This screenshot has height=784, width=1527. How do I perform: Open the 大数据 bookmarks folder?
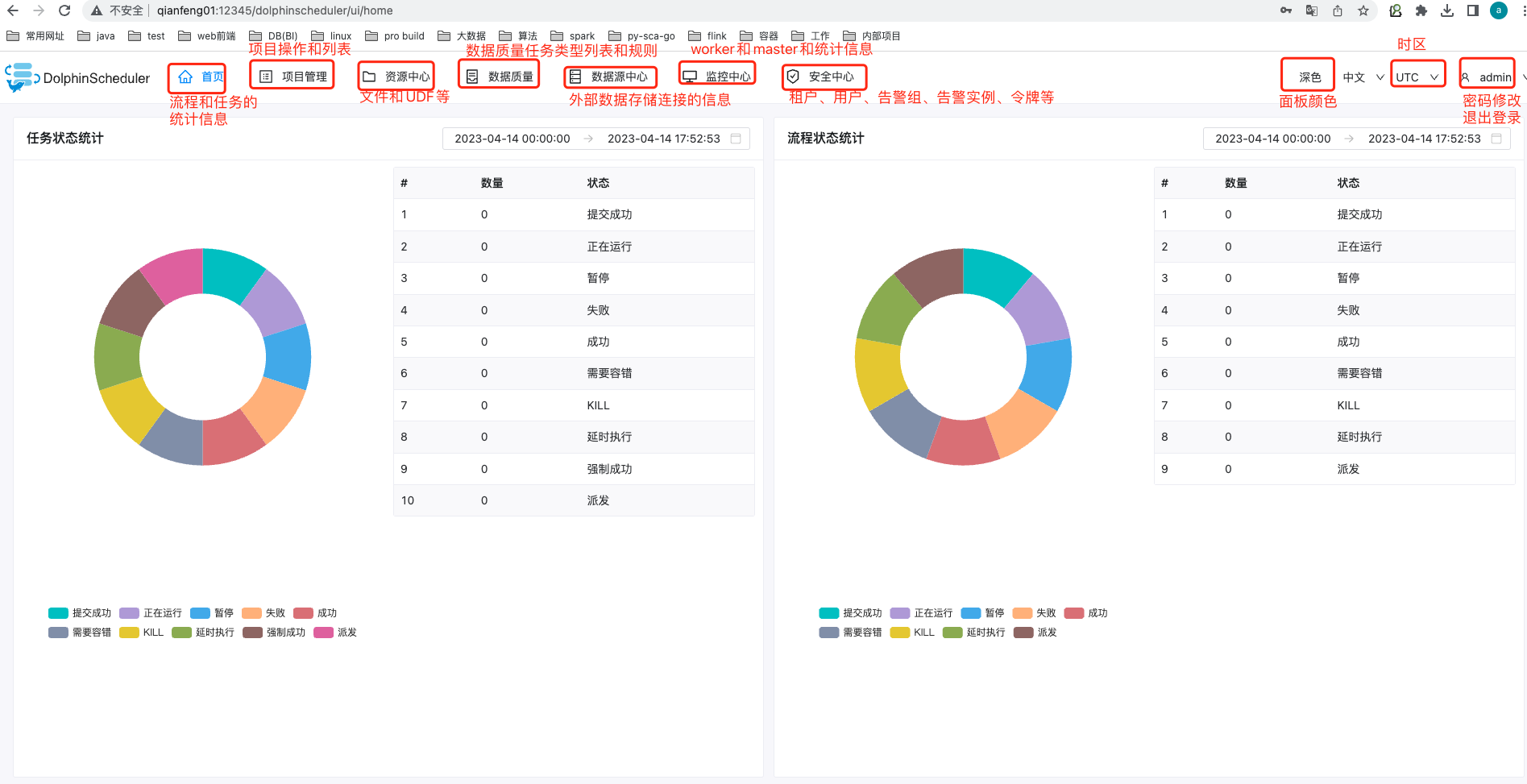point(462,36)
